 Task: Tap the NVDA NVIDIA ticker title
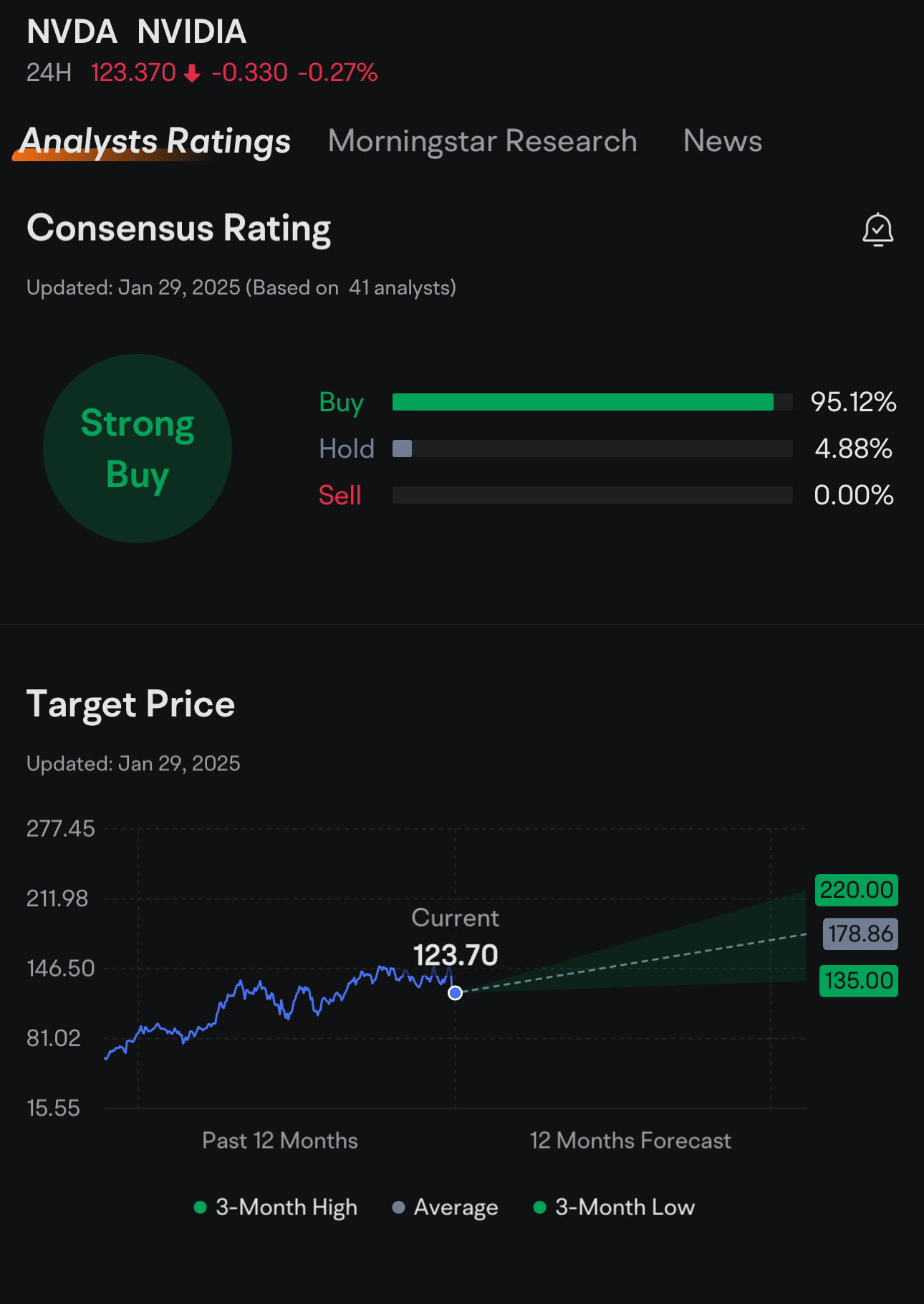click(x=137, y=32)
